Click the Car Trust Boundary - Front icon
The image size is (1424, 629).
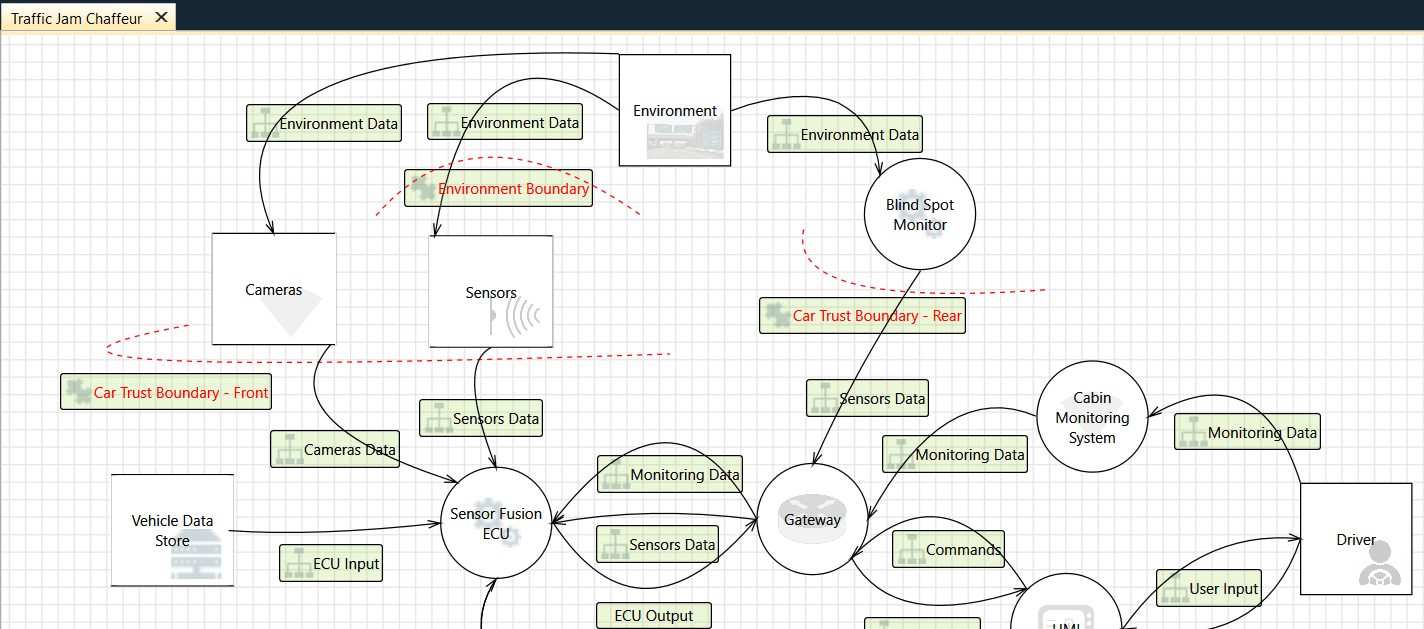[x=77, y=392]
